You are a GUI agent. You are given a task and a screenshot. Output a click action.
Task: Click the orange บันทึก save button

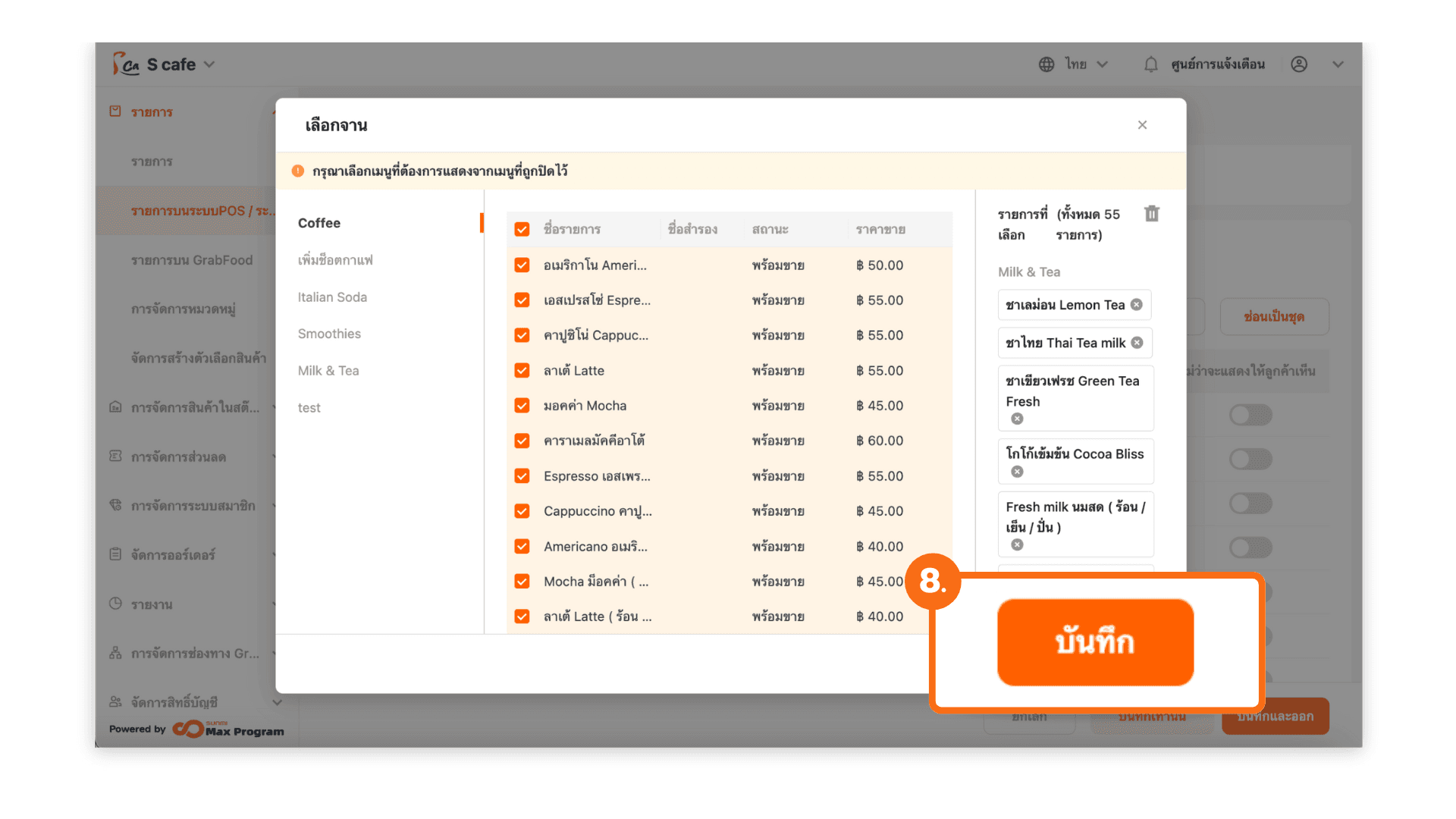coord(1094,642)
